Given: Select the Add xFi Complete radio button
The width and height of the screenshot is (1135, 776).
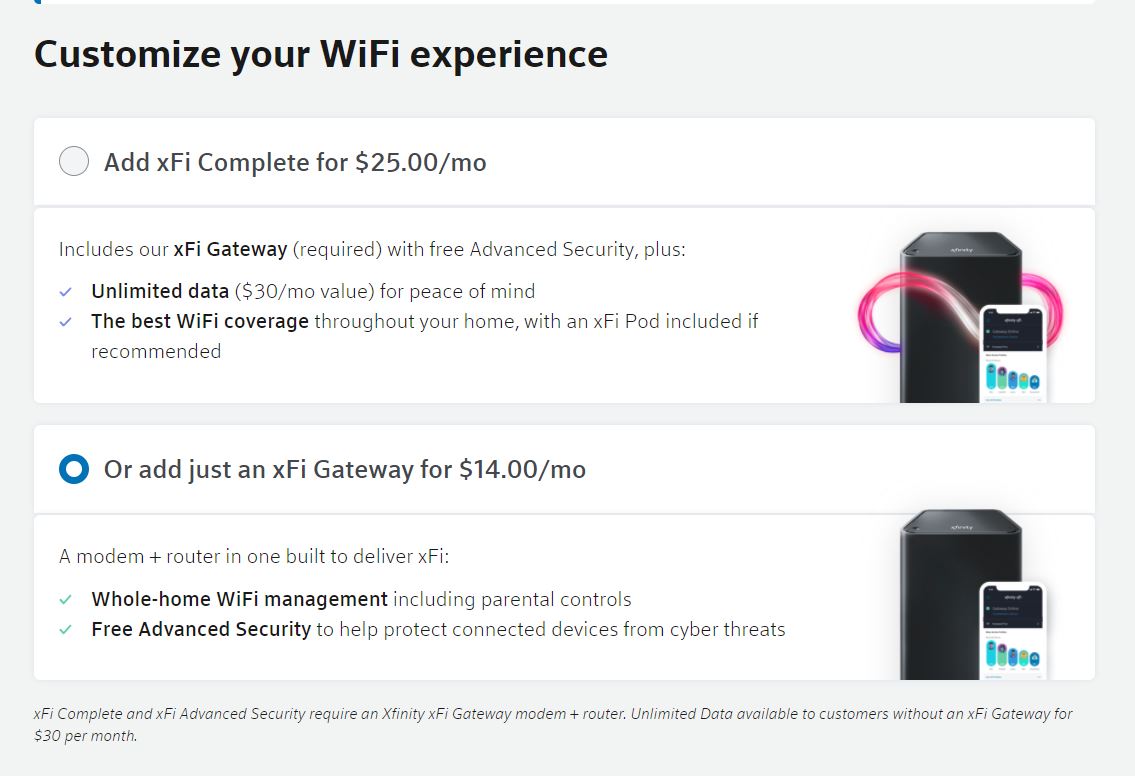Looking at the screenshot, I should (73, 161).
